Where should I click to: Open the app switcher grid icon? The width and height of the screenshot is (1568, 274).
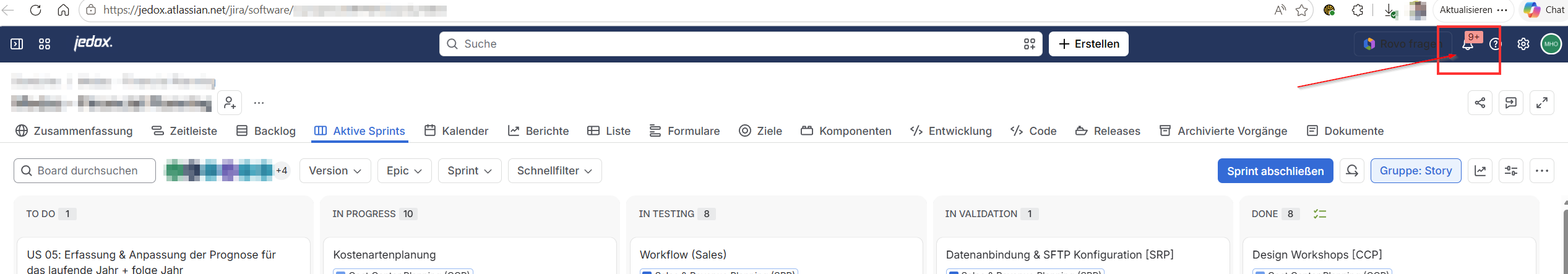[x=45, y=44]
